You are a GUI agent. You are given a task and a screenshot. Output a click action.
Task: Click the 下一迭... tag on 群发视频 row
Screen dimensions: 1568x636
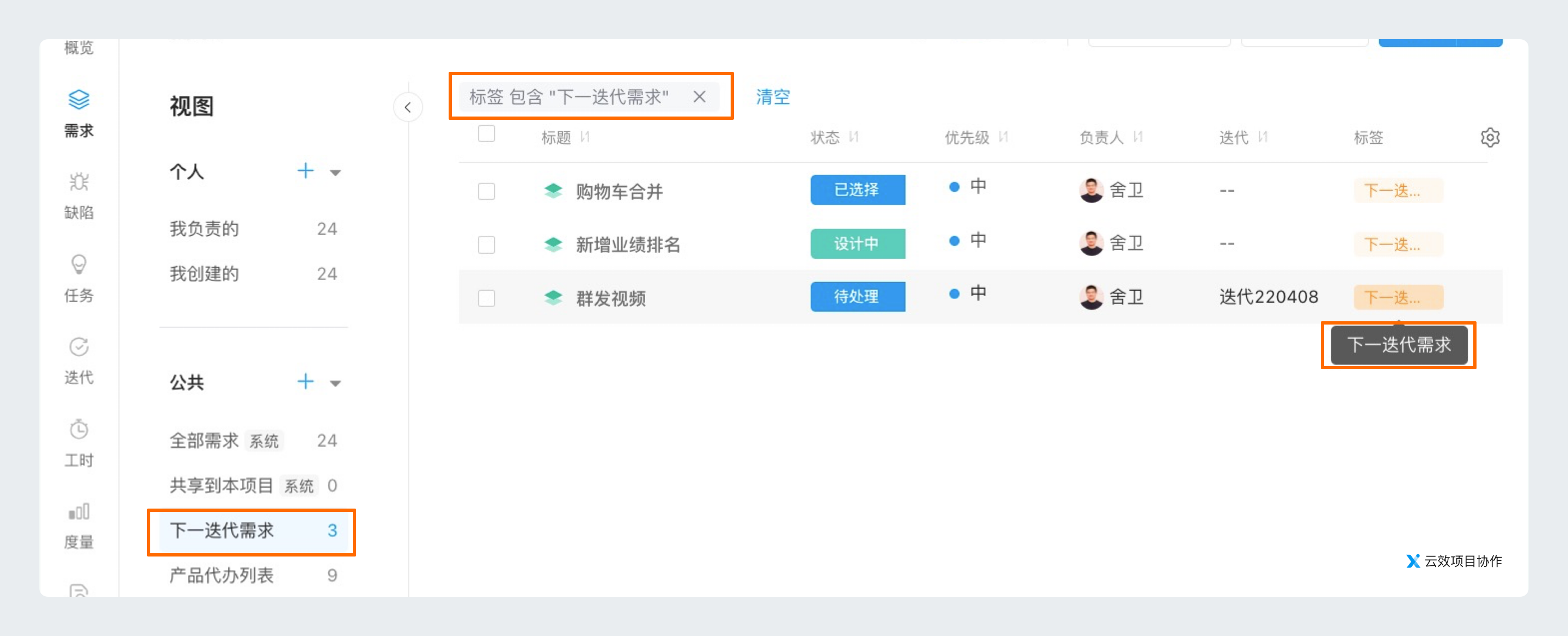point(1398,297)
